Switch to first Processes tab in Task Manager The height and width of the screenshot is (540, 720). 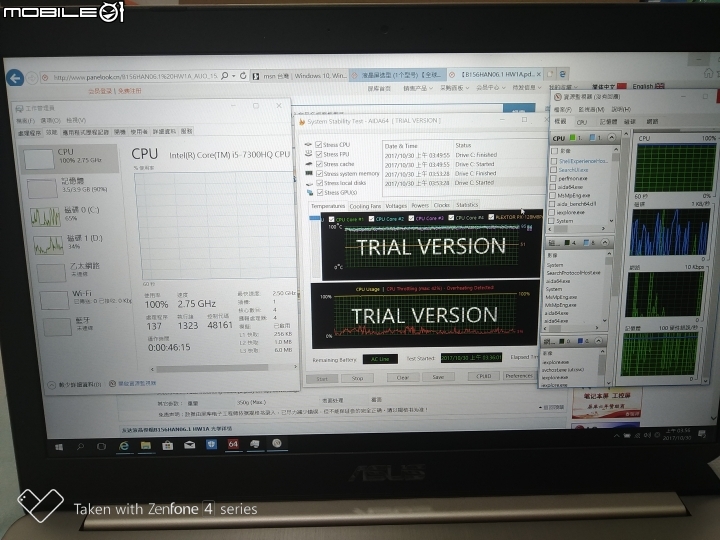pyautogui.click(x=29, y=133)
